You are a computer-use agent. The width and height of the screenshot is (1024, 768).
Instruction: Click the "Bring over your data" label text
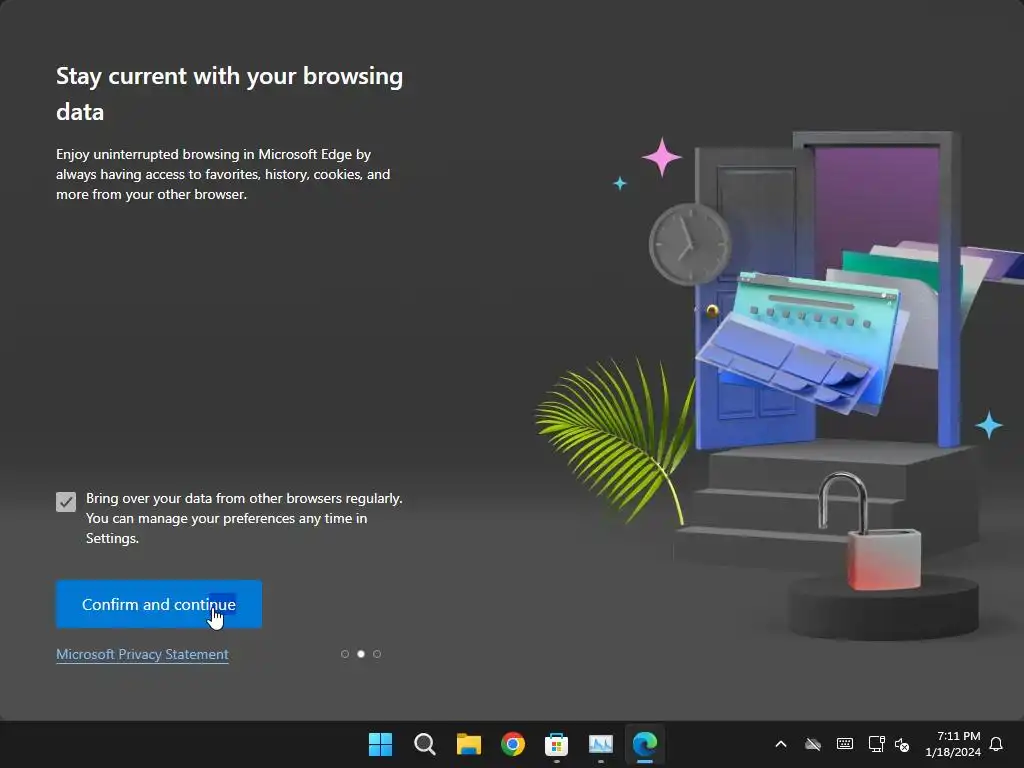coord(244,518)
